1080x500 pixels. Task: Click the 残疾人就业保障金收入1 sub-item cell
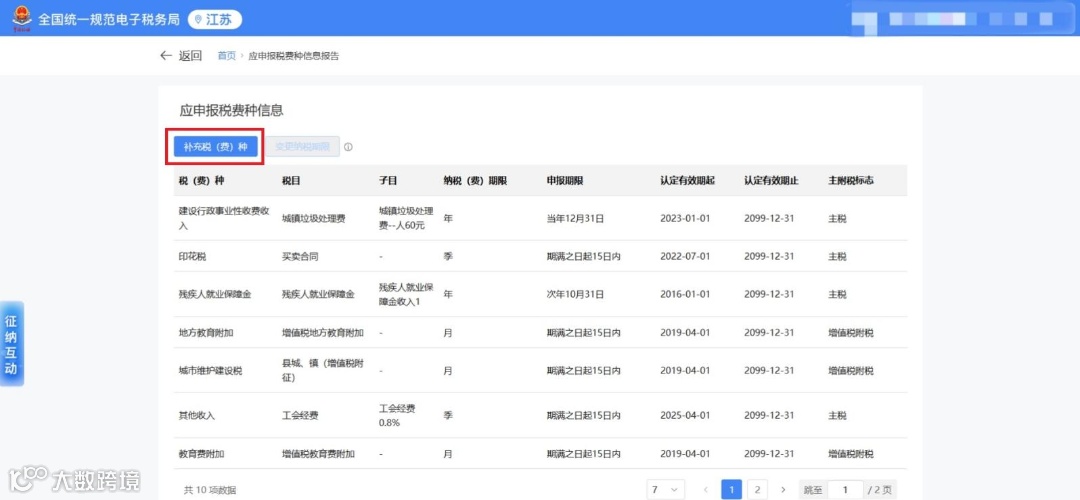click(406, 294)
